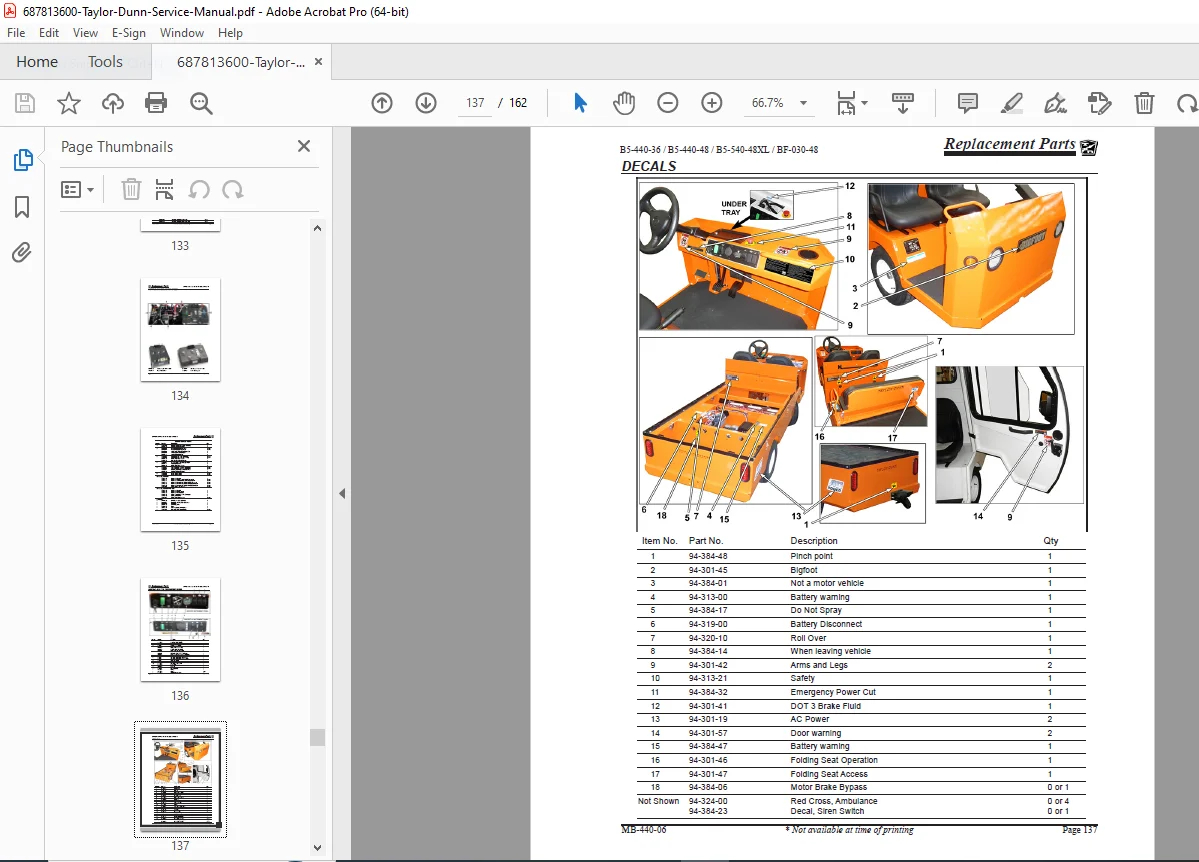
Task: Click the Fit page scrolling icon
Action: (x=846, y=102)
